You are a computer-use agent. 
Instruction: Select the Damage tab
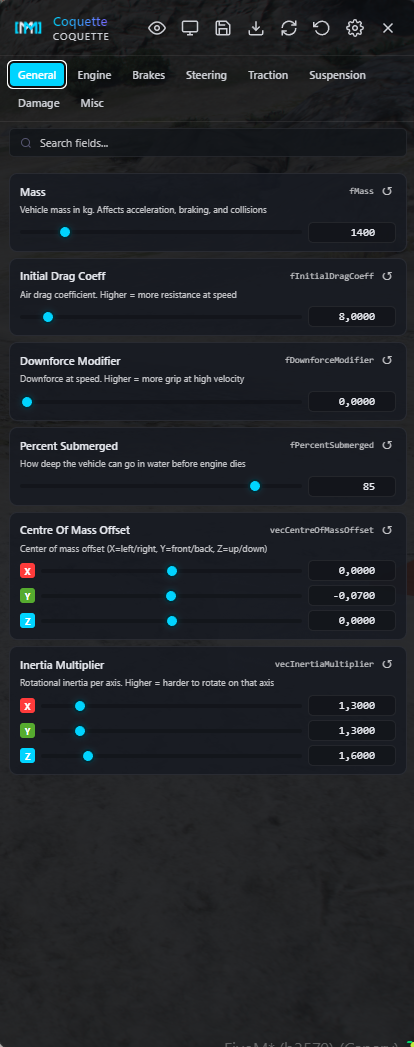pyautogui.click(x=39, y=103)
